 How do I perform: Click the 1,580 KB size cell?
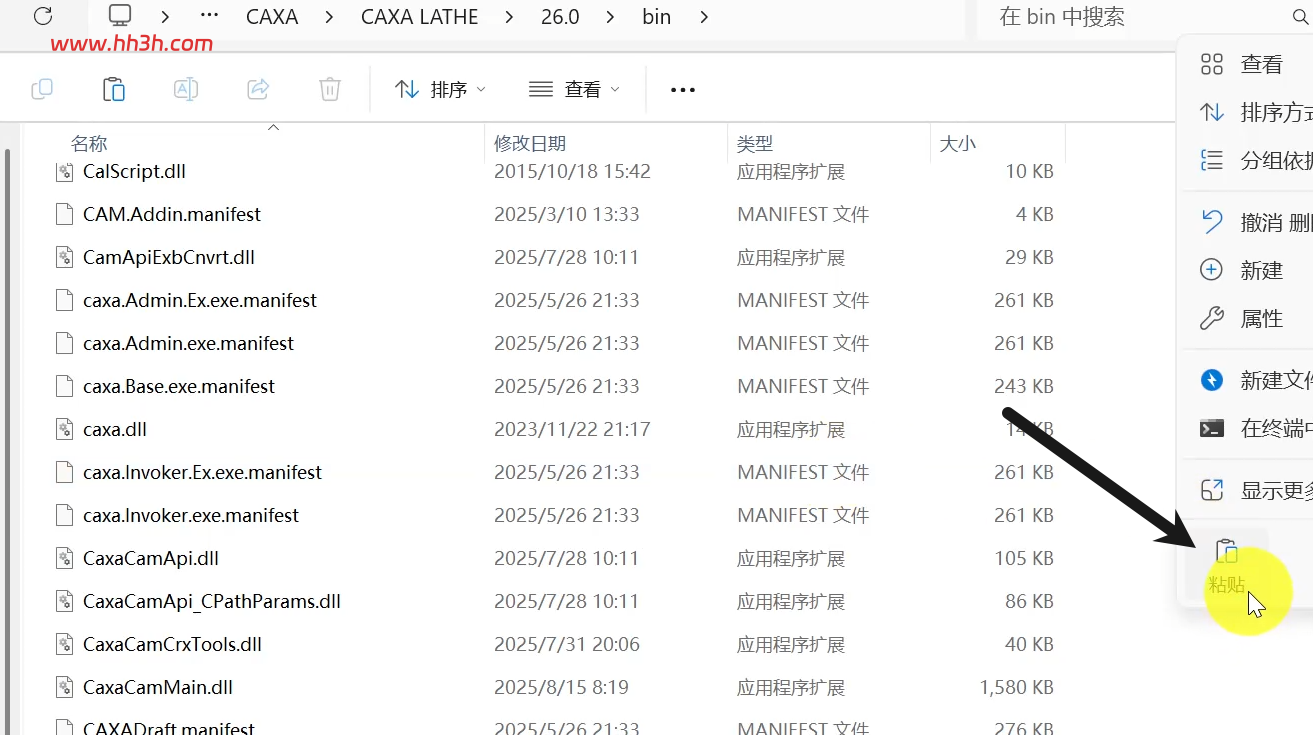pyautogui.click(x=1017, y=687)
